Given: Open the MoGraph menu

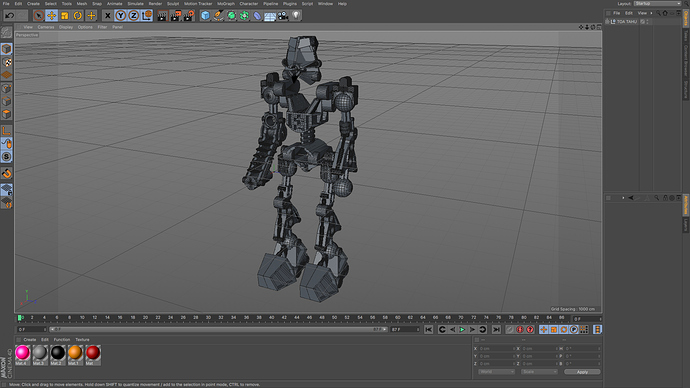Looking at the screenshot, I should (226, 4).
